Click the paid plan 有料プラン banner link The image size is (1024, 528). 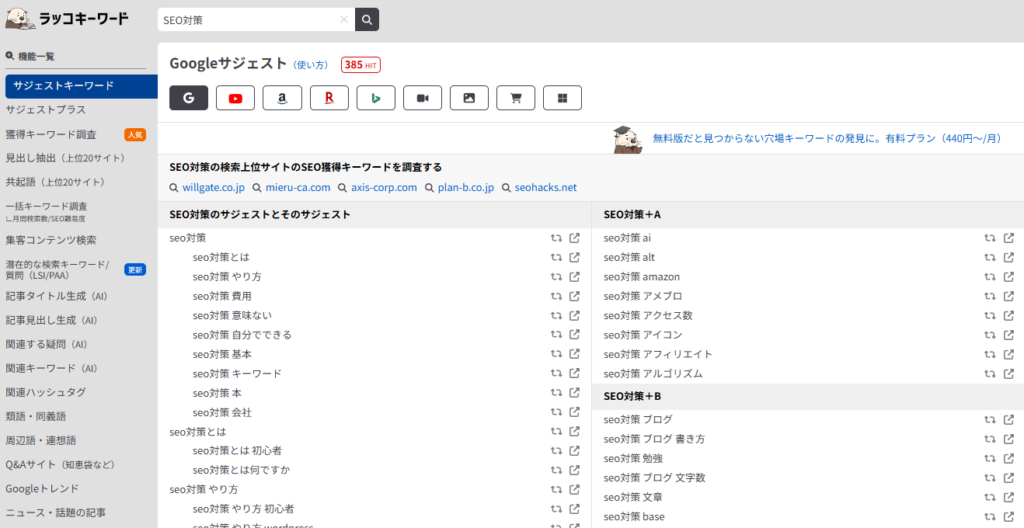(827, 139)
